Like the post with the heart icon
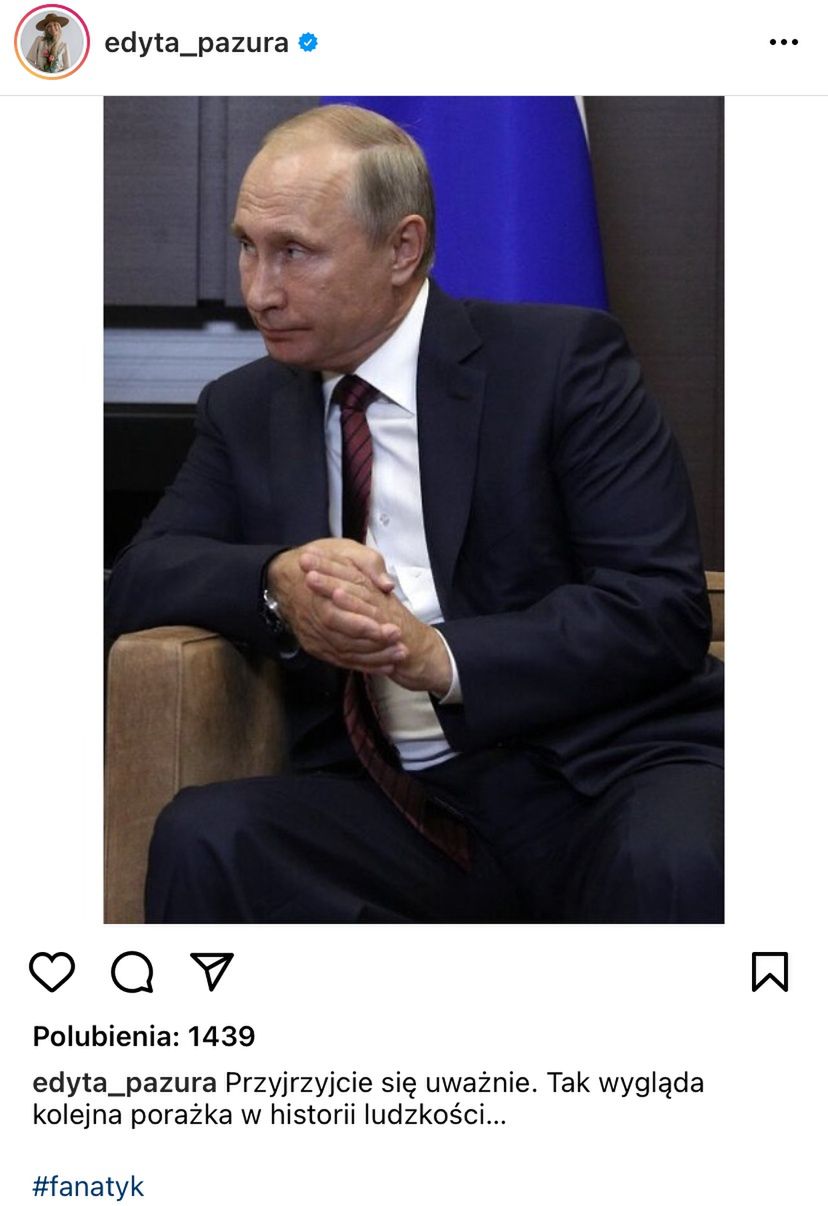 (x=52, y=971)
